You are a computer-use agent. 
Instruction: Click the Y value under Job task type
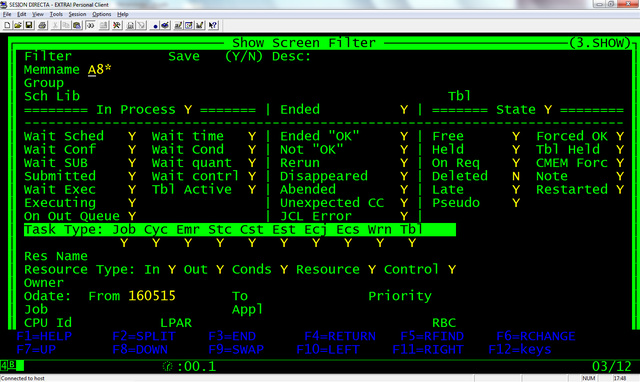124,243
